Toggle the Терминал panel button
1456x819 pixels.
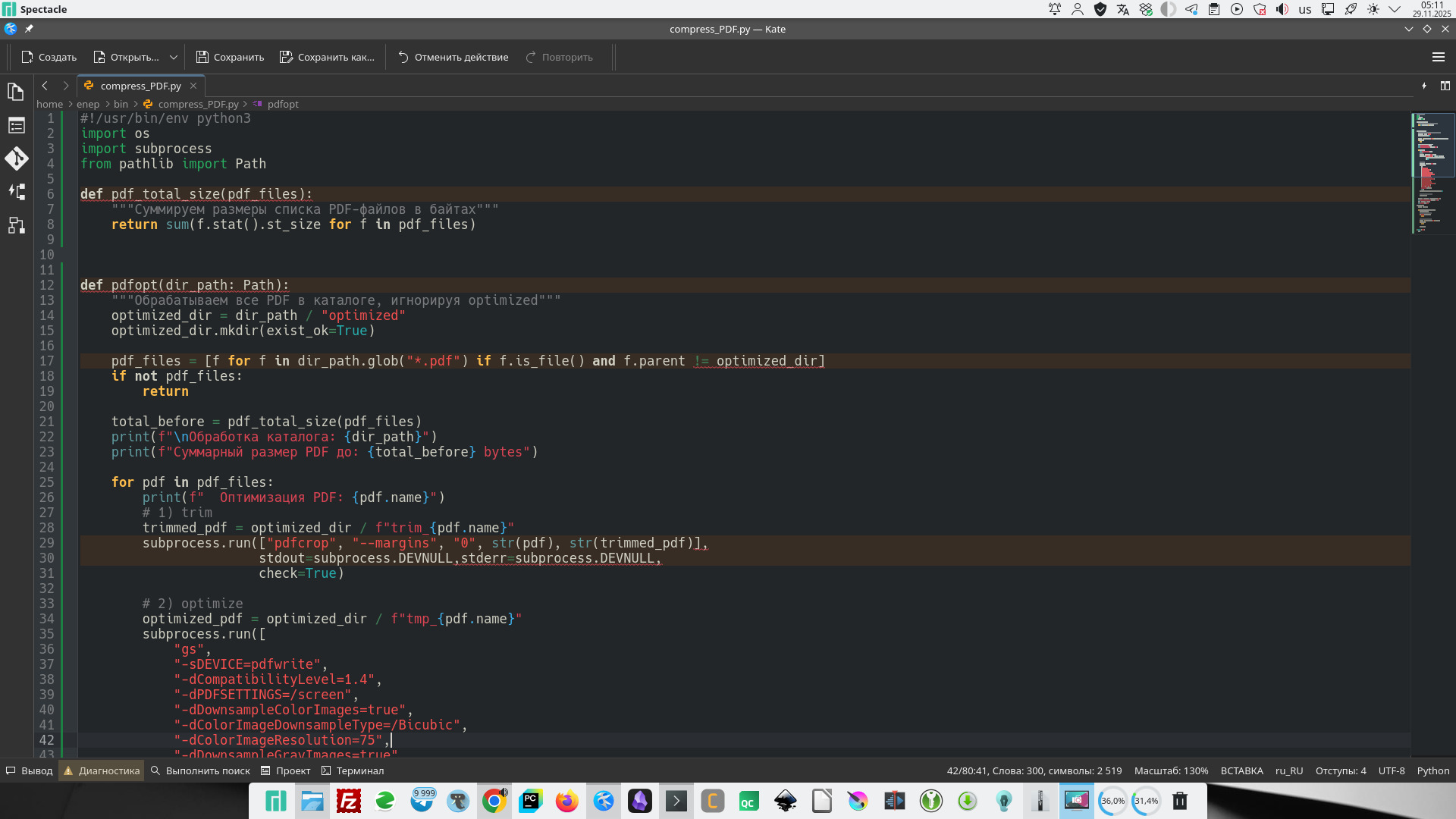(x=353, y=770)
